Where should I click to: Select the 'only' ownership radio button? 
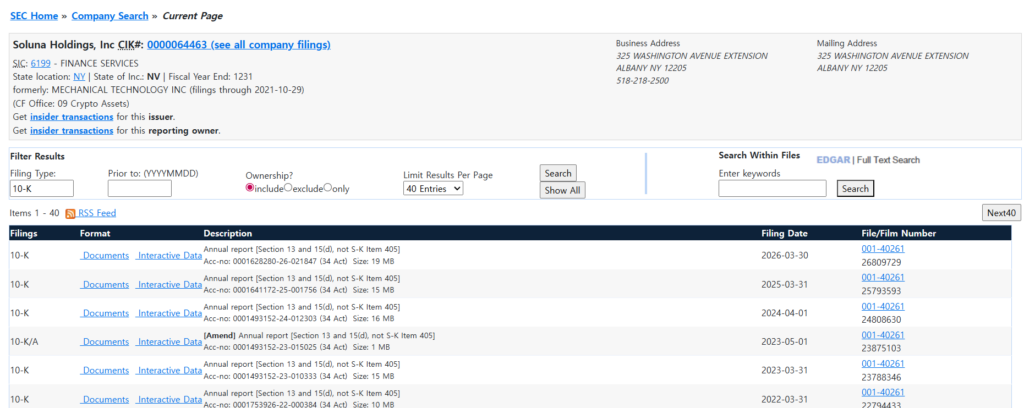tap(328, 188)
